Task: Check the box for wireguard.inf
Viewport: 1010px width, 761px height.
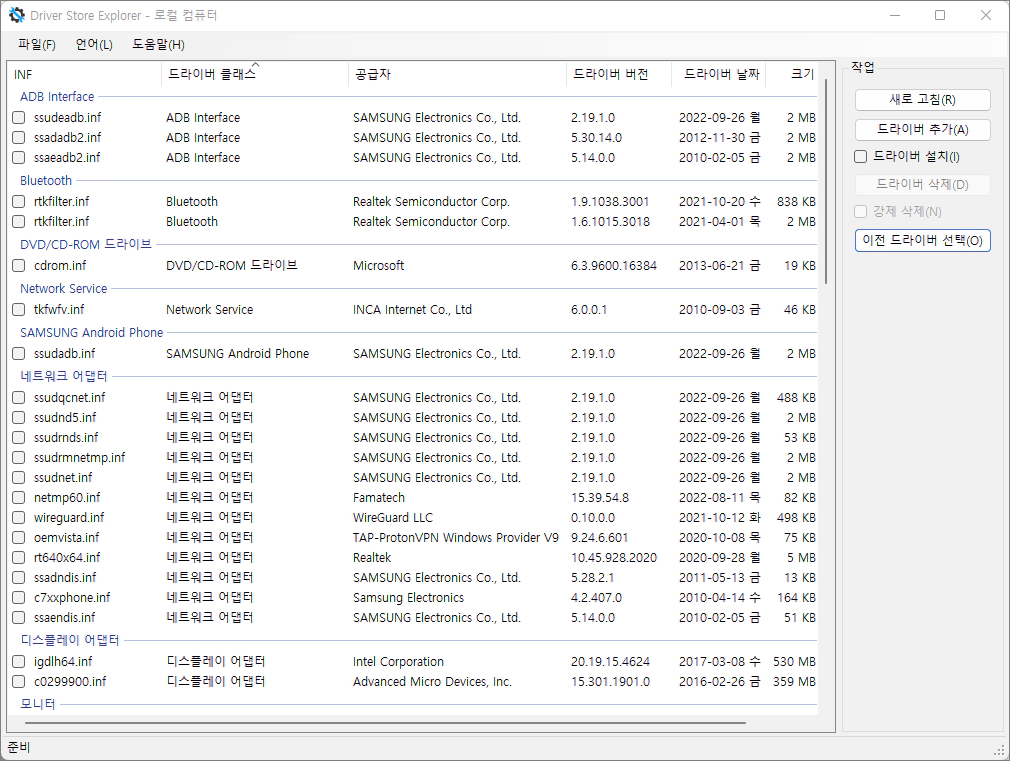Action: click(19, 517)
